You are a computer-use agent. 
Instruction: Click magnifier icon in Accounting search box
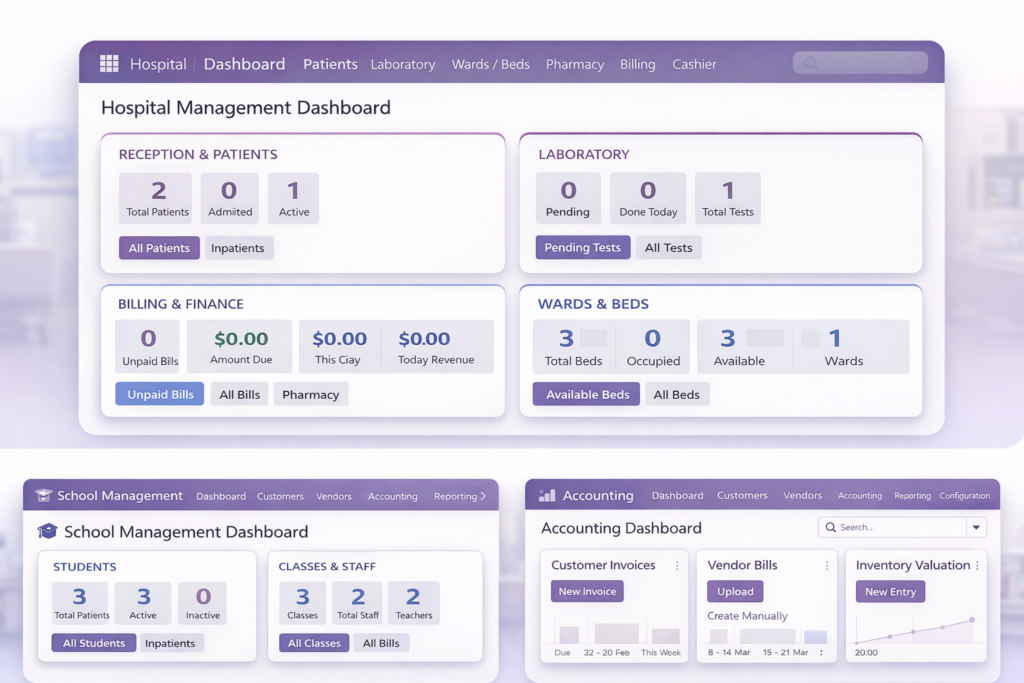click(830, 527)
